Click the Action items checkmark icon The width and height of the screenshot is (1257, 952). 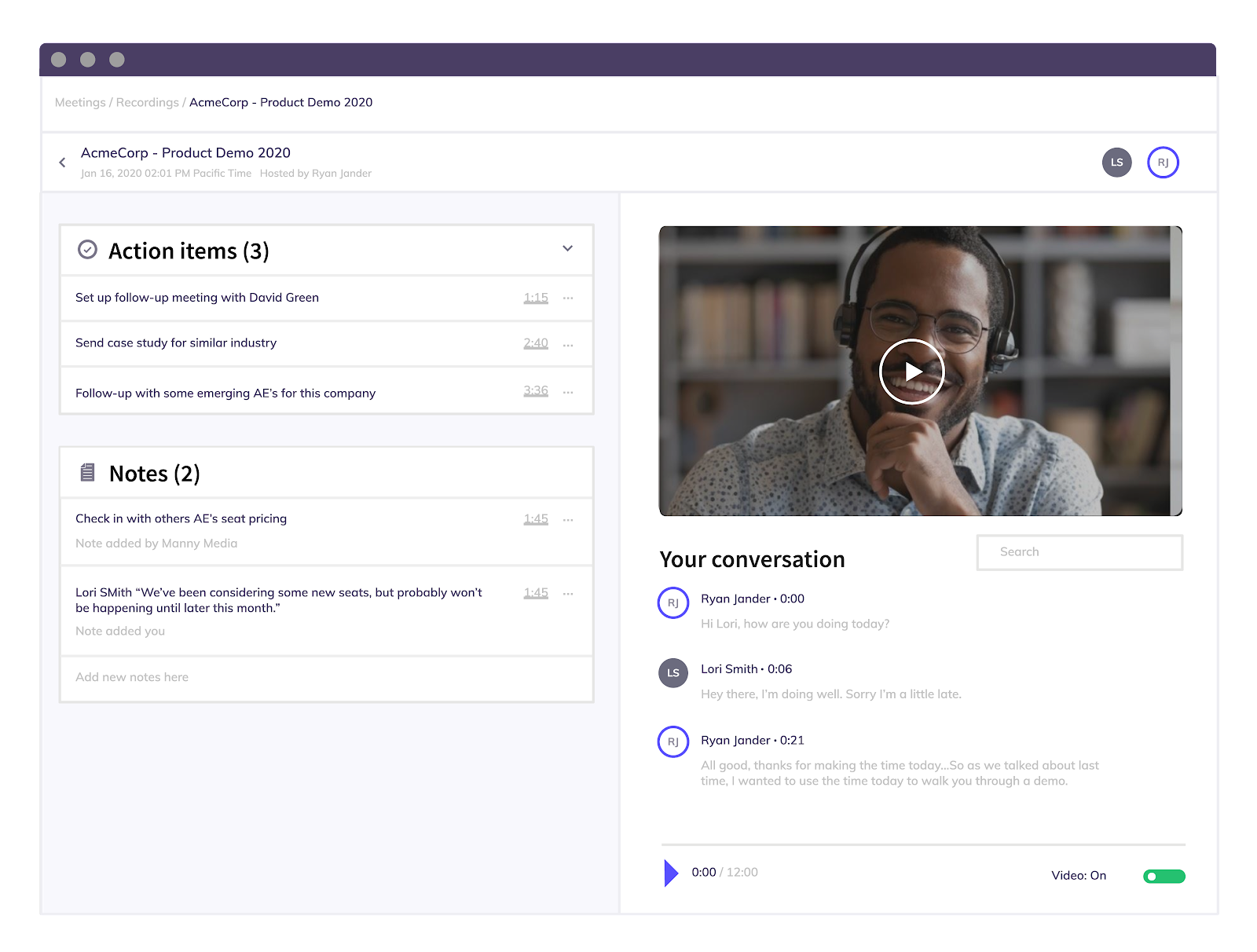coord(87,250)
